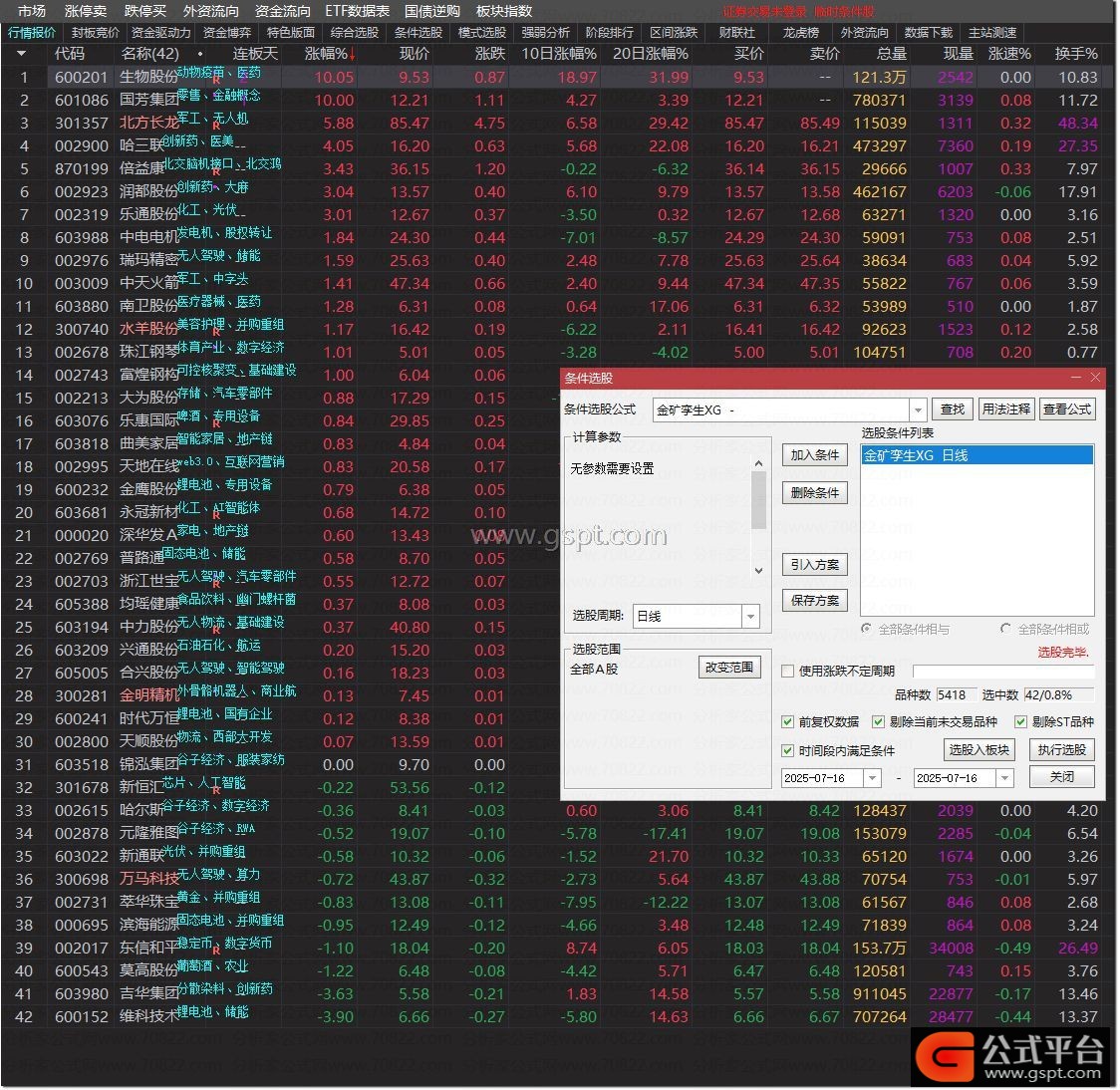Open the 选股周期 period dropdown

pyautogui.click(x=750, y=617)
